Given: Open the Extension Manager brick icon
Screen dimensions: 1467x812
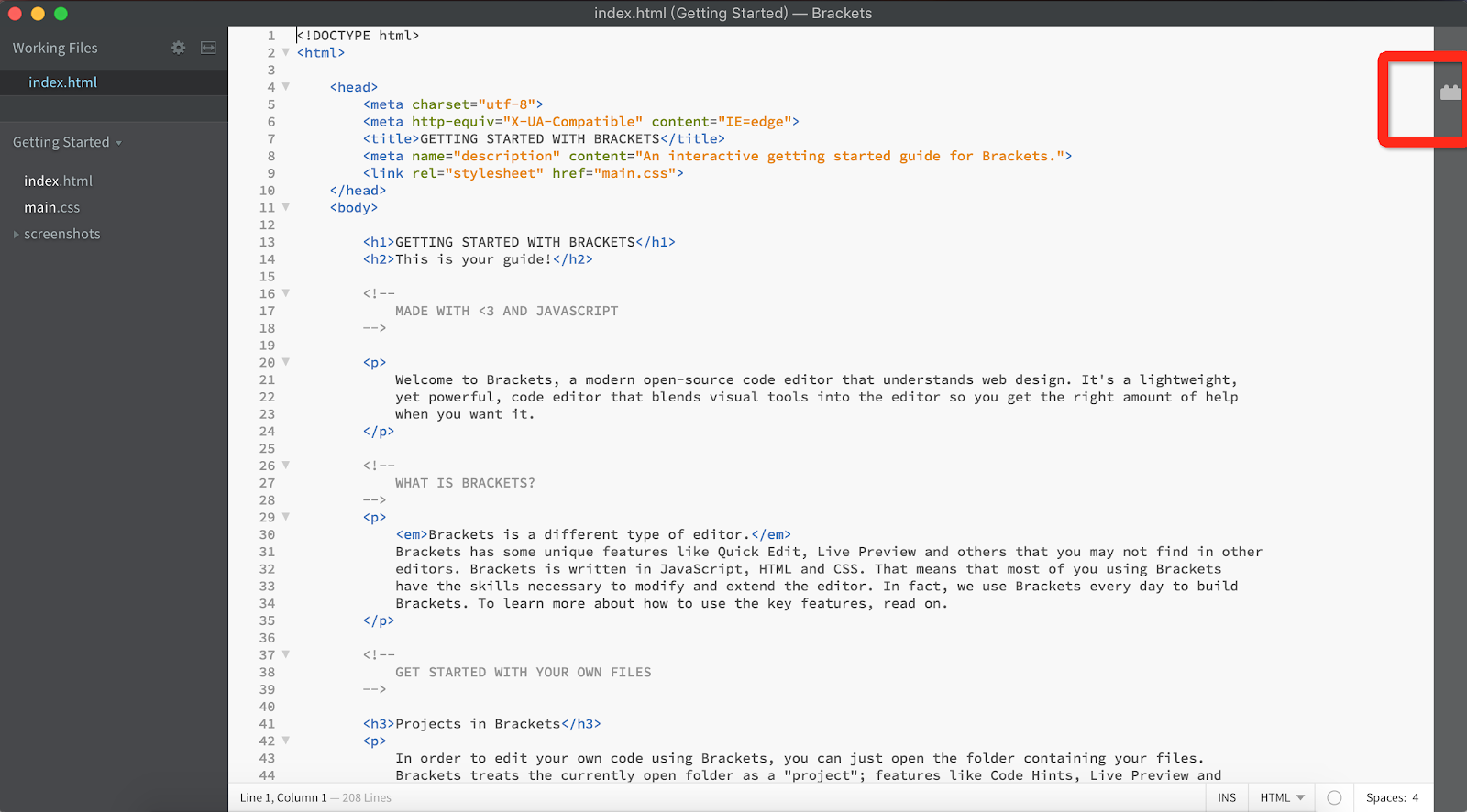Looking at the screenshot, I should tap(1450, 92).
